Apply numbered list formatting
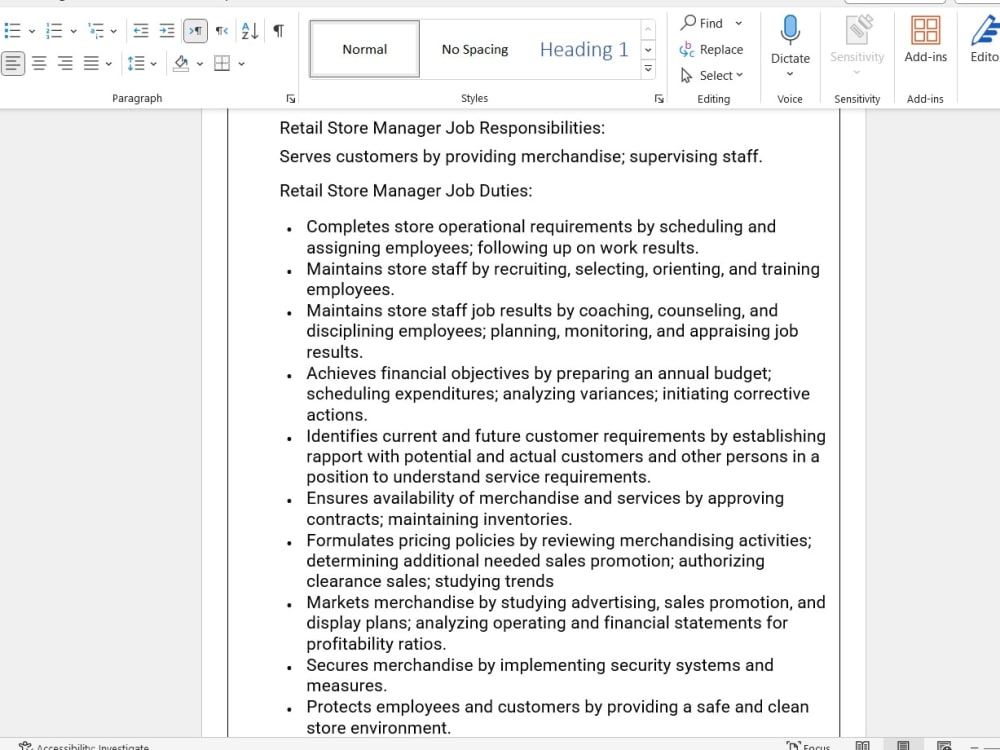Image resolution: width=1000 pixels, height=750 pixels. 52,30
